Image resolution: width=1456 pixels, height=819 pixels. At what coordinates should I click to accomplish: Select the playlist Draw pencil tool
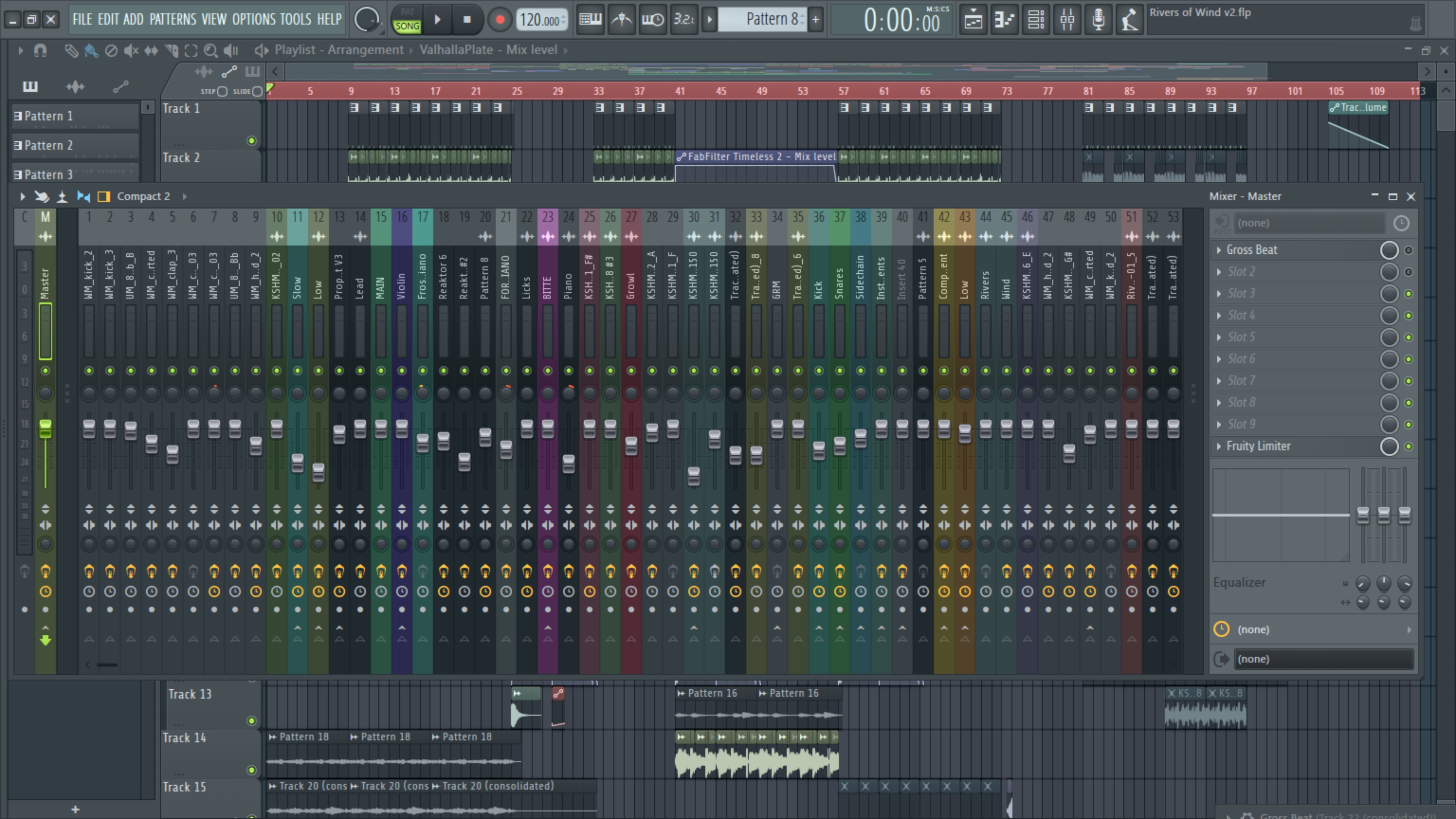click(71, 50)
